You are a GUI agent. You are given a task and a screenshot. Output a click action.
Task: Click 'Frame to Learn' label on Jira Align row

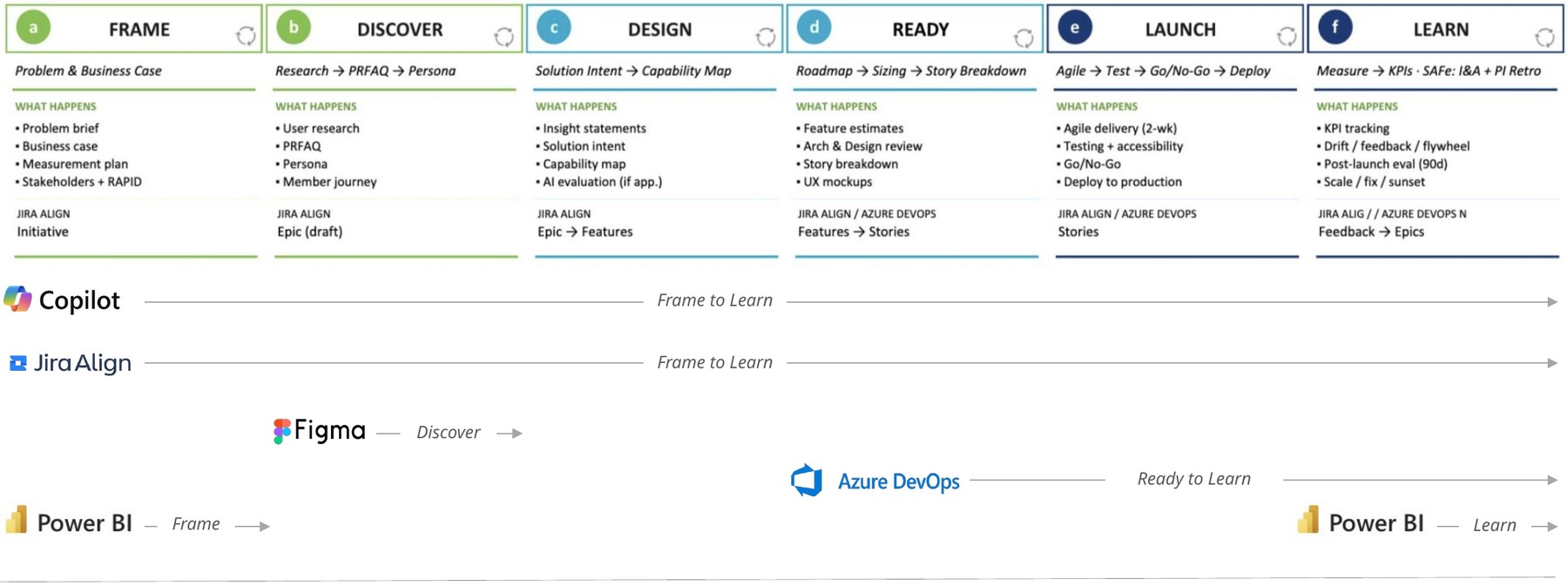coord(714,362)
